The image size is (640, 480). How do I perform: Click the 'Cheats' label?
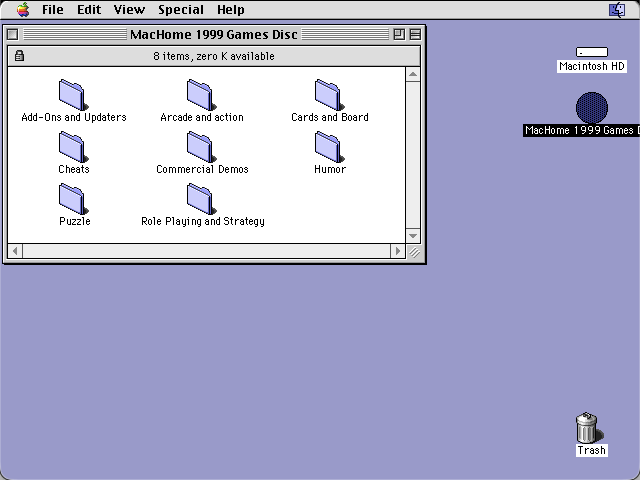coord(74,169)
